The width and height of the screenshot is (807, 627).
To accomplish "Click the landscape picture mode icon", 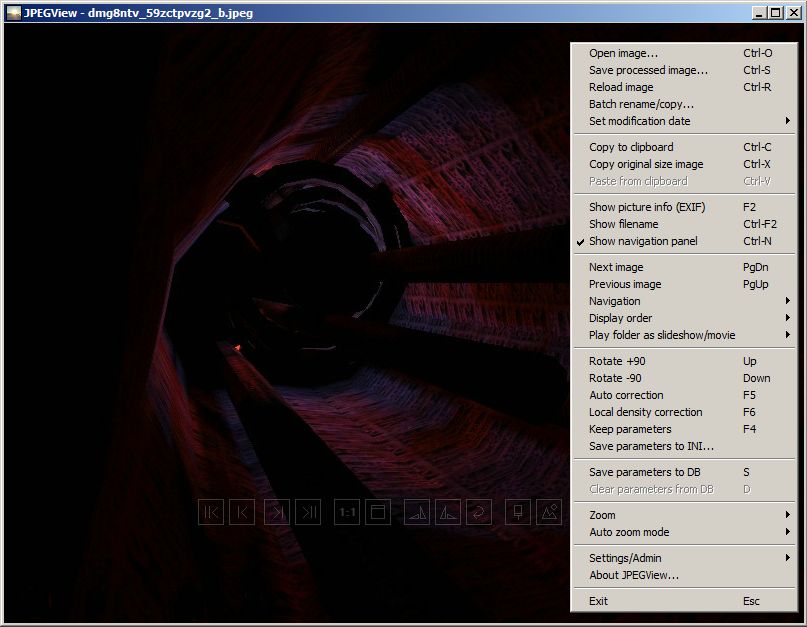I will 548,512.
